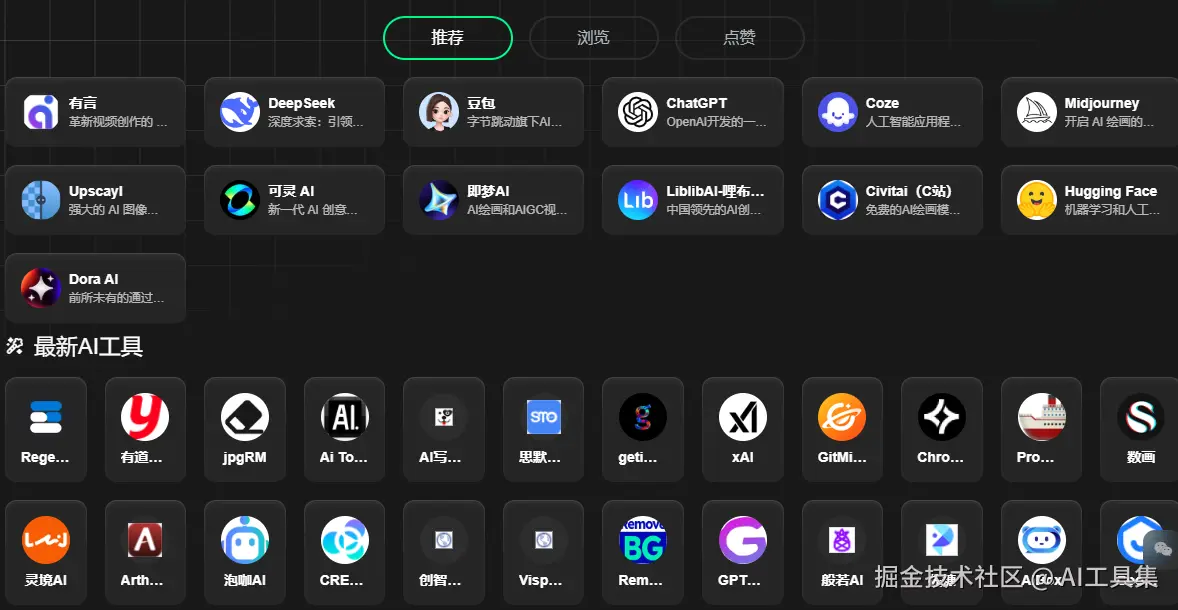Click the DeepSeek whale icon
The width and height of the screenshot is (1178, 610).
pyautogui.click(x=240, y=112)
